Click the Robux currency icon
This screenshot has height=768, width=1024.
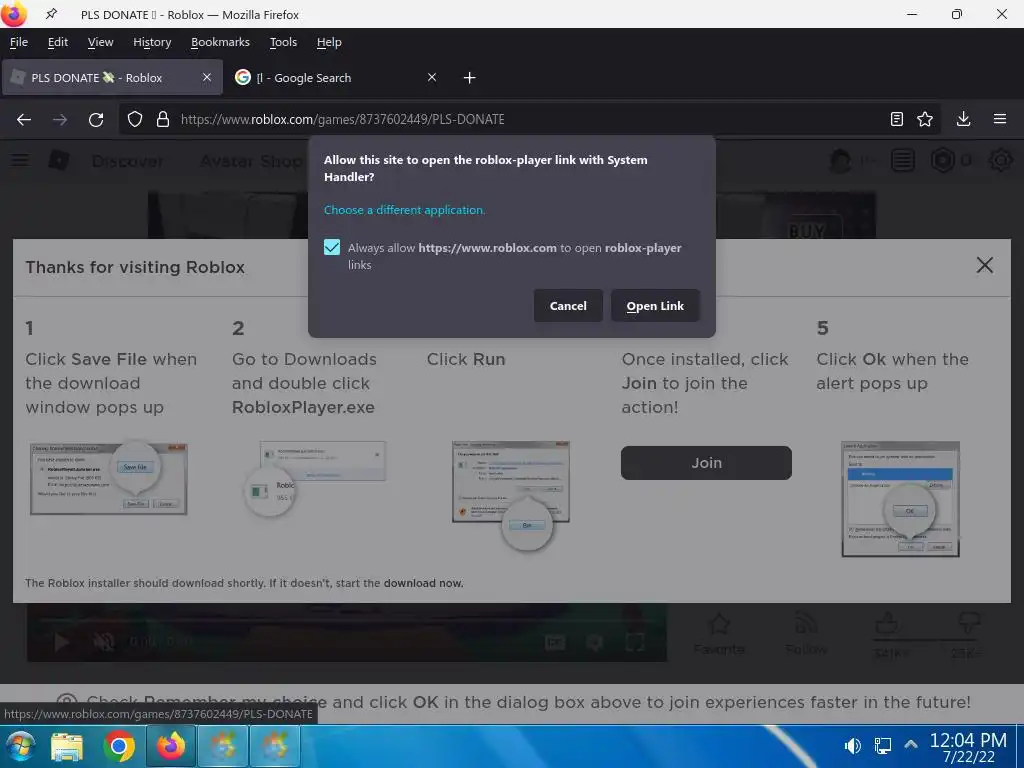(x=942, y=161)
